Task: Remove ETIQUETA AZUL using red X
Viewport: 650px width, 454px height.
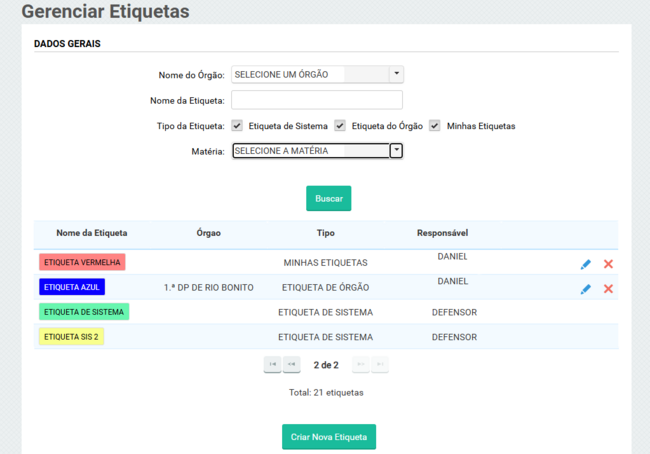Action: pyautogui.click(x=608, y=289)
